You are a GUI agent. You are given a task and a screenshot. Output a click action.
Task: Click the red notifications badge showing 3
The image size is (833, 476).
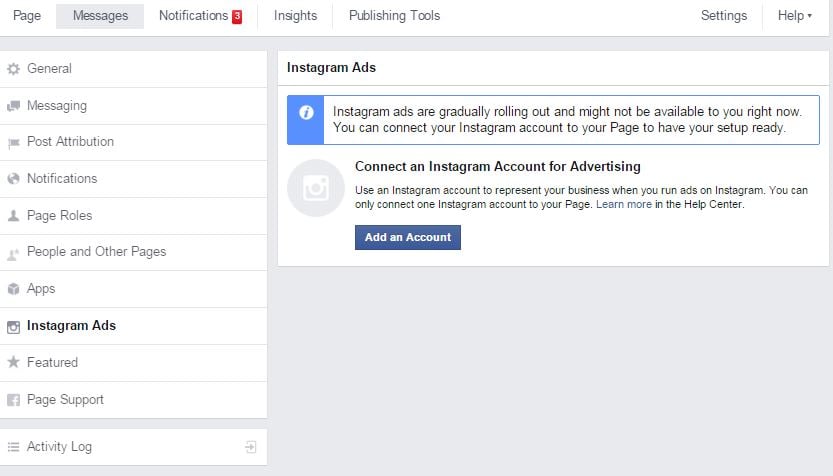pos(237,16)
